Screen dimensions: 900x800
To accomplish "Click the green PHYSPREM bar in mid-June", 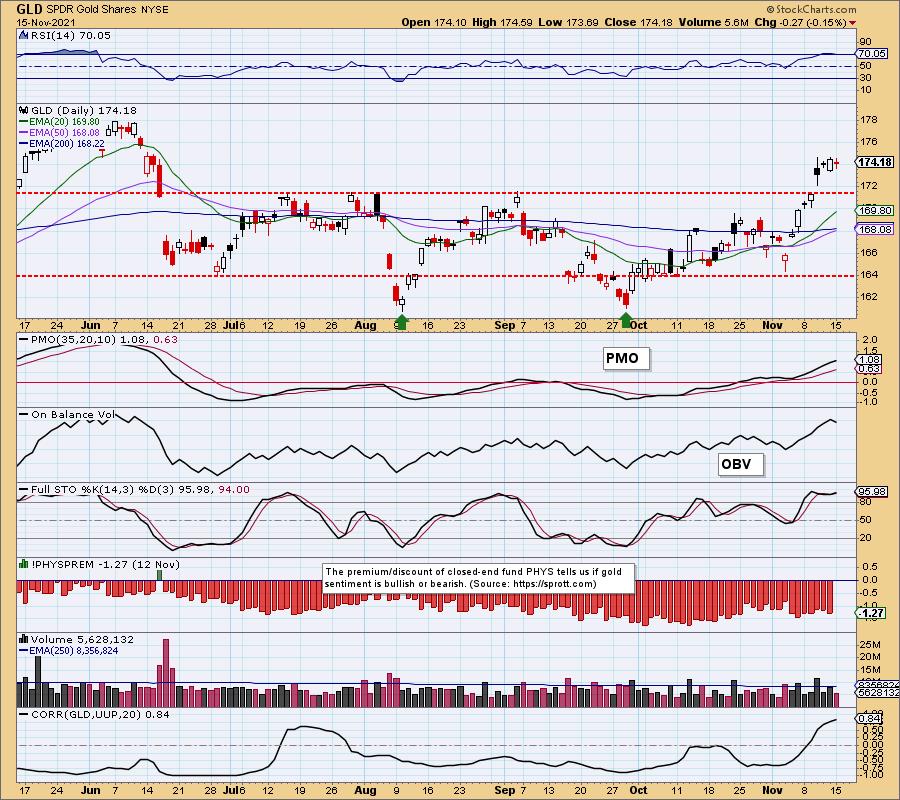I will 160,575.
